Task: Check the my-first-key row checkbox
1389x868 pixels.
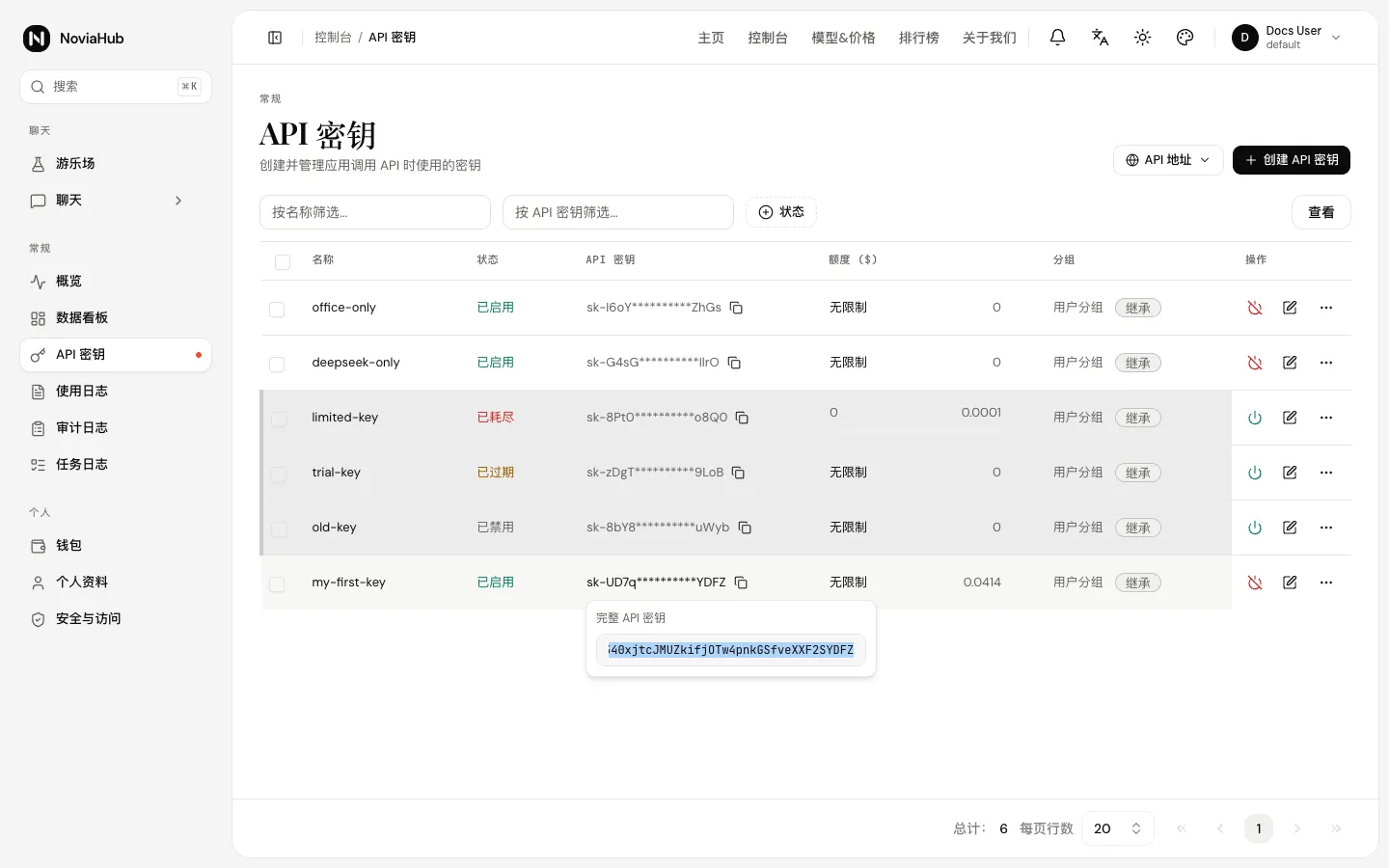Action: click(277, 584)
